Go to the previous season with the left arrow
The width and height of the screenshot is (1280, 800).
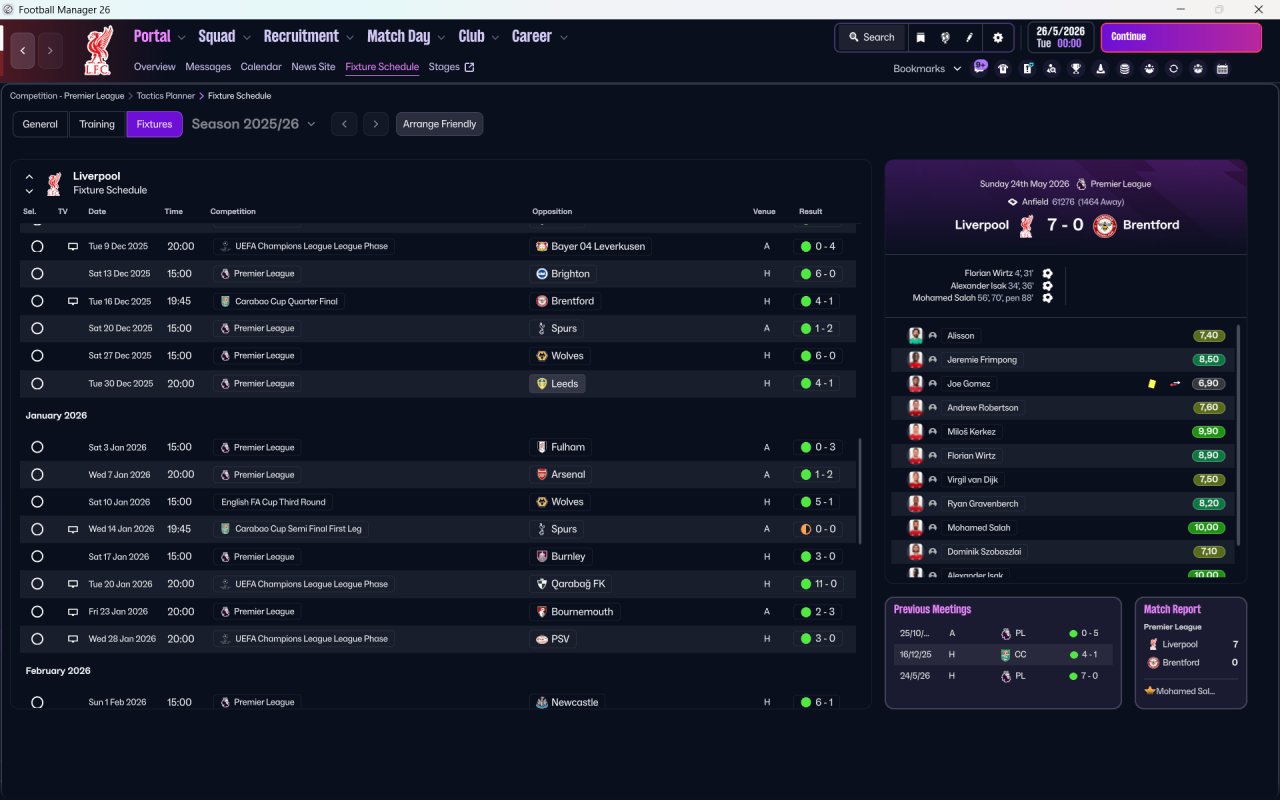tap(344, 124)
